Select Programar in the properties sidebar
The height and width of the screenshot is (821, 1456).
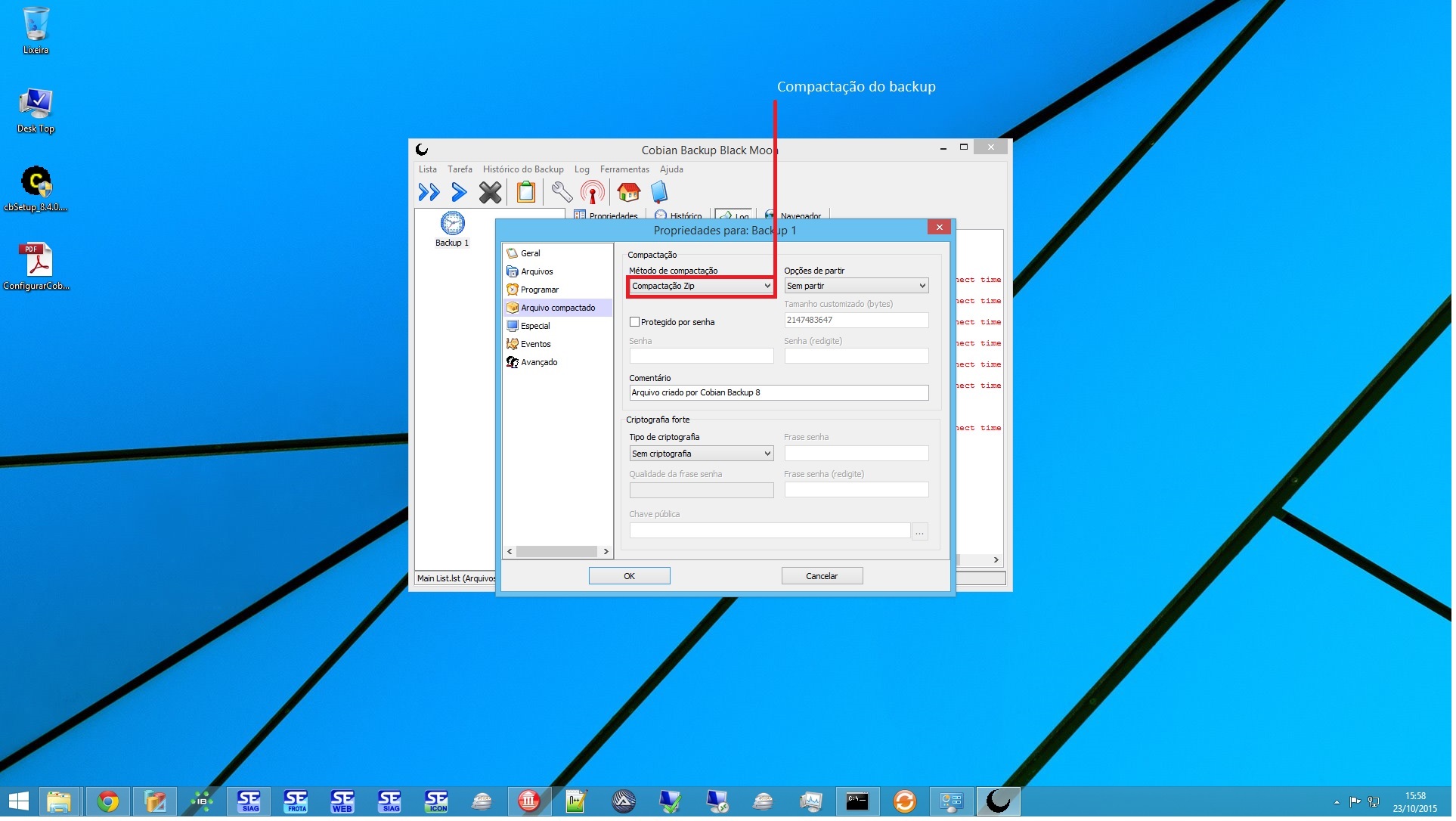click(x=541, y=290)
